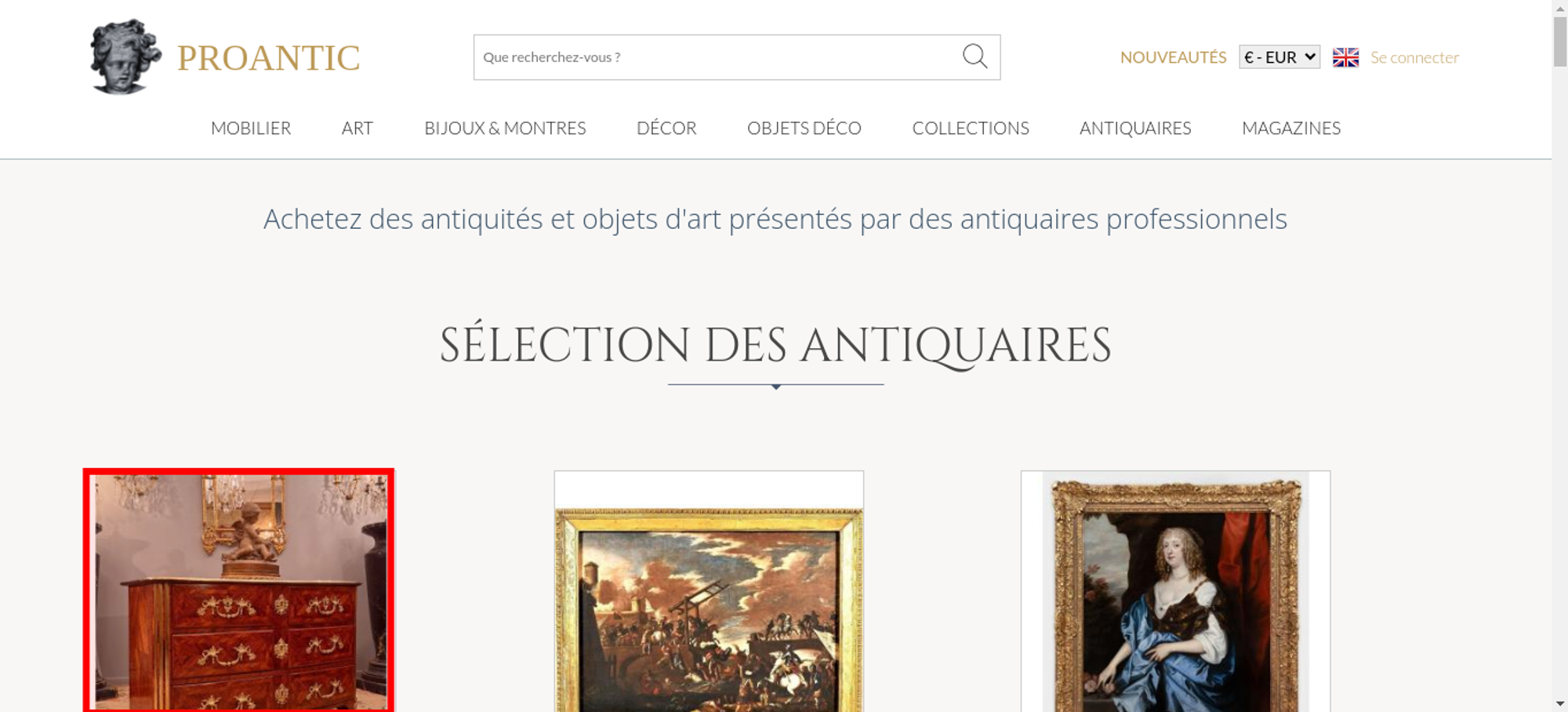Open the antique commode furniture thumbnail

click(x=238, y=591)
